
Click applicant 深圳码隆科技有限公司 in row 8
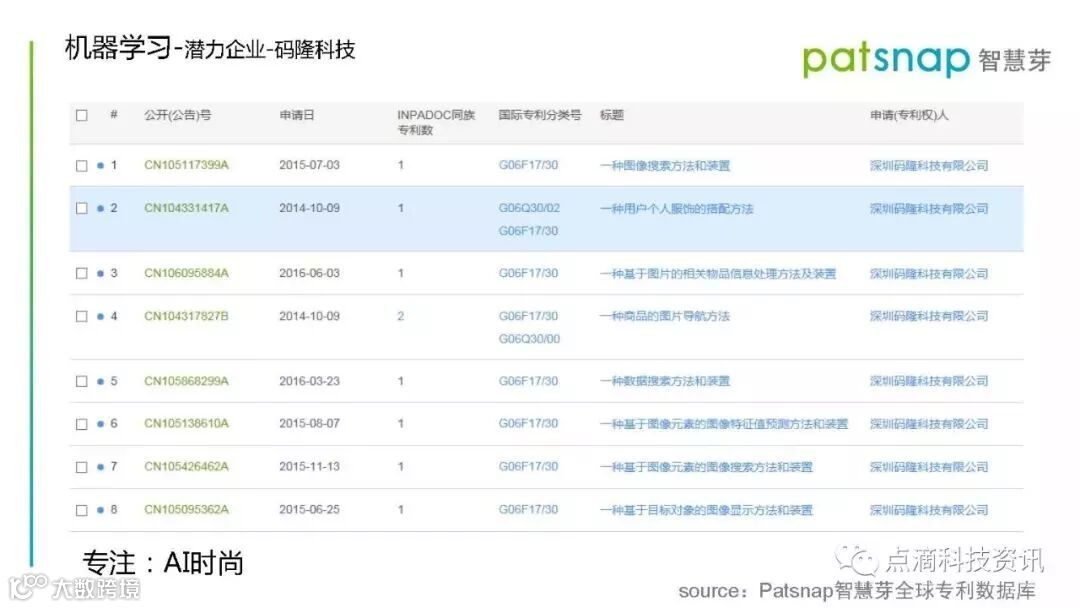(x=928, y=510)
